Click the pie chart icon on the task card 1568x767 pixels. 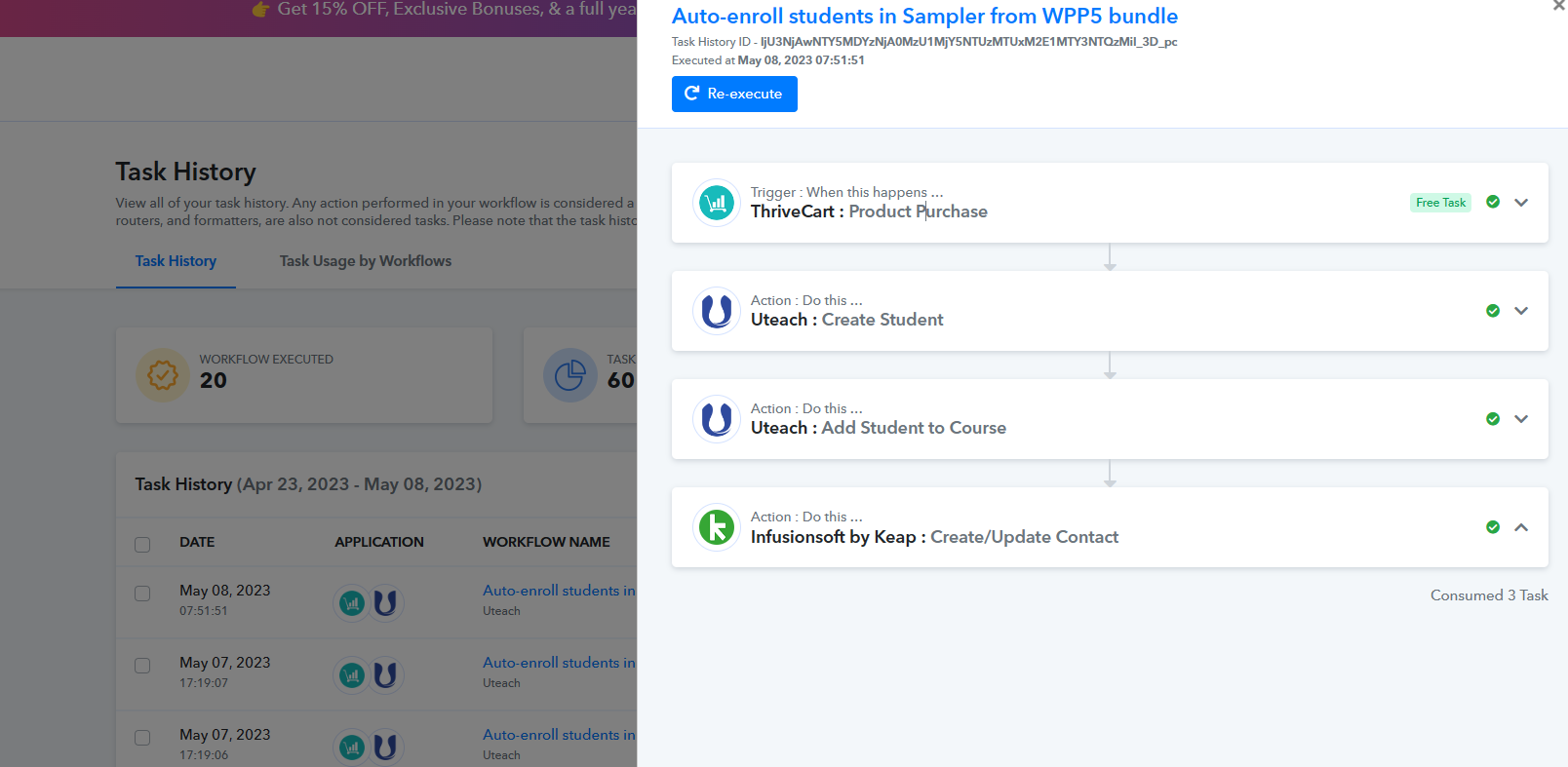pos(570,375)
